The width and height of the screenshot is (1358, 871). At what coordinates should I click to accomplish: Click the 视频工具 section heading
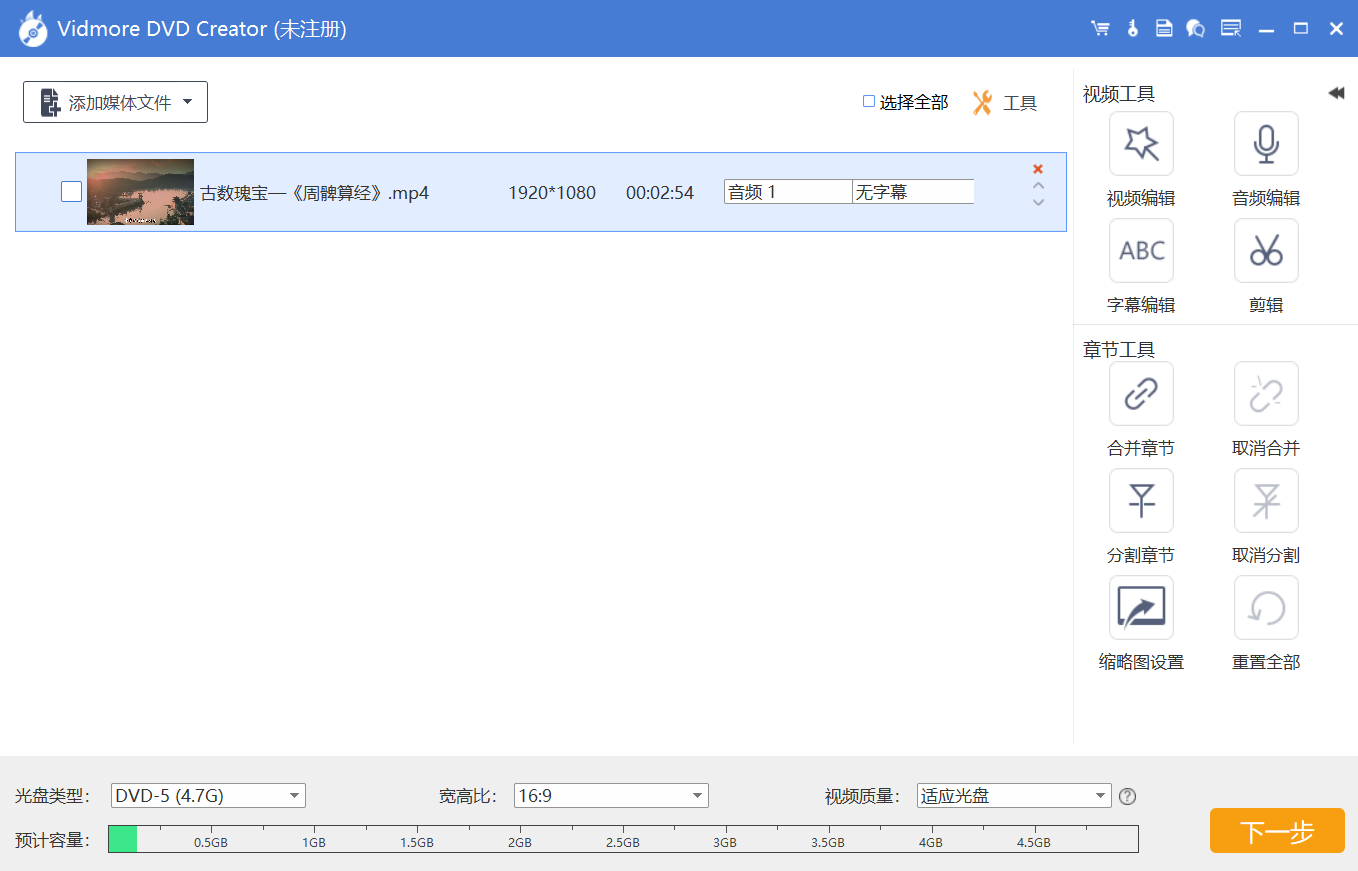tap(1119, 94)
